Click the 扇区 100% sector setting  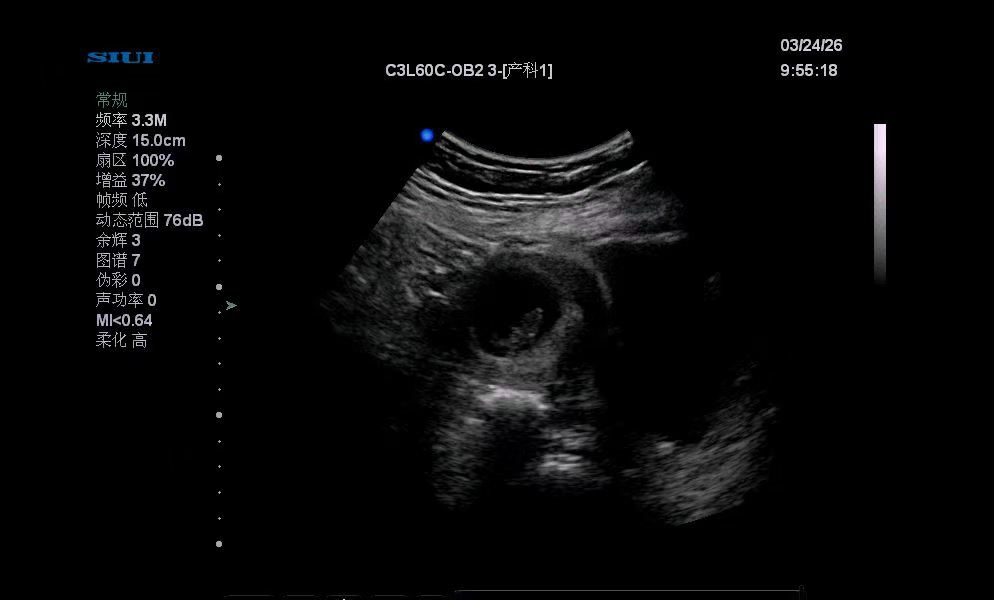click(134, 160)
